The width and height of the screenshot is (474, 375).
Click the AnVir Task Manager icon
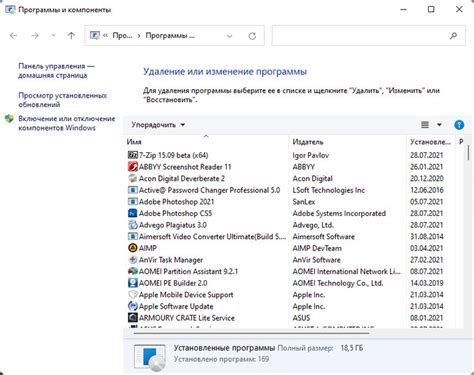133,260
